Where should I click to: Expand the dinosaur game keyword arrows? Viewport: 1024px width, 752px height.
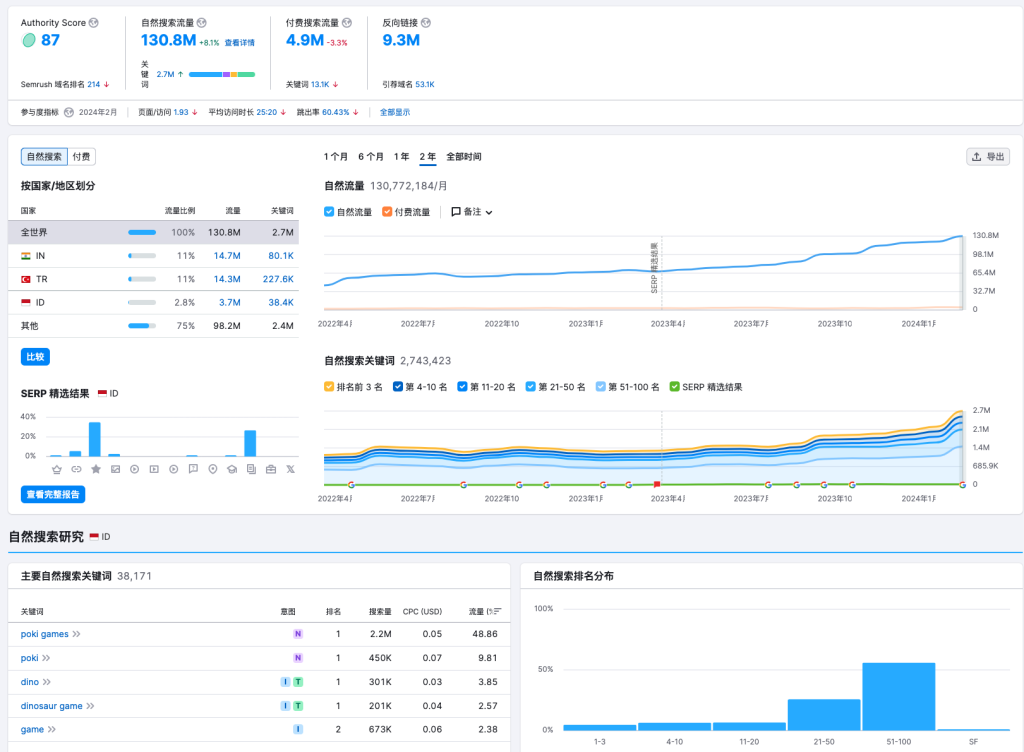tap(90, 706)
